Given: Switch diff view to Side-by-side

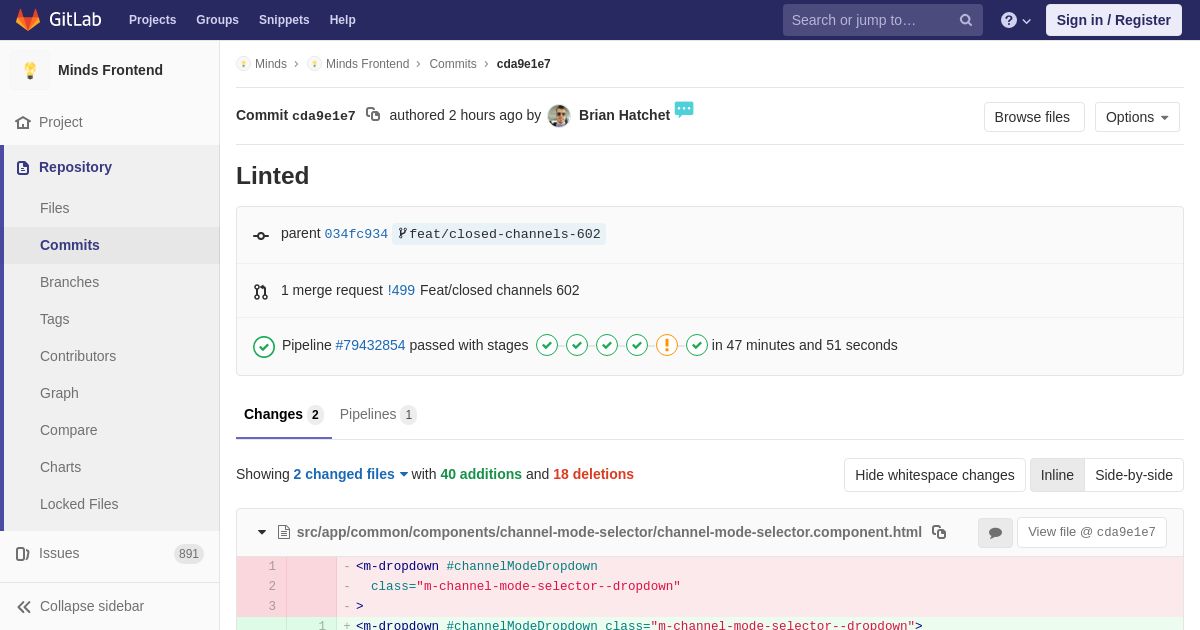Looking at the screenshot, I should (x=1134, y=475).
